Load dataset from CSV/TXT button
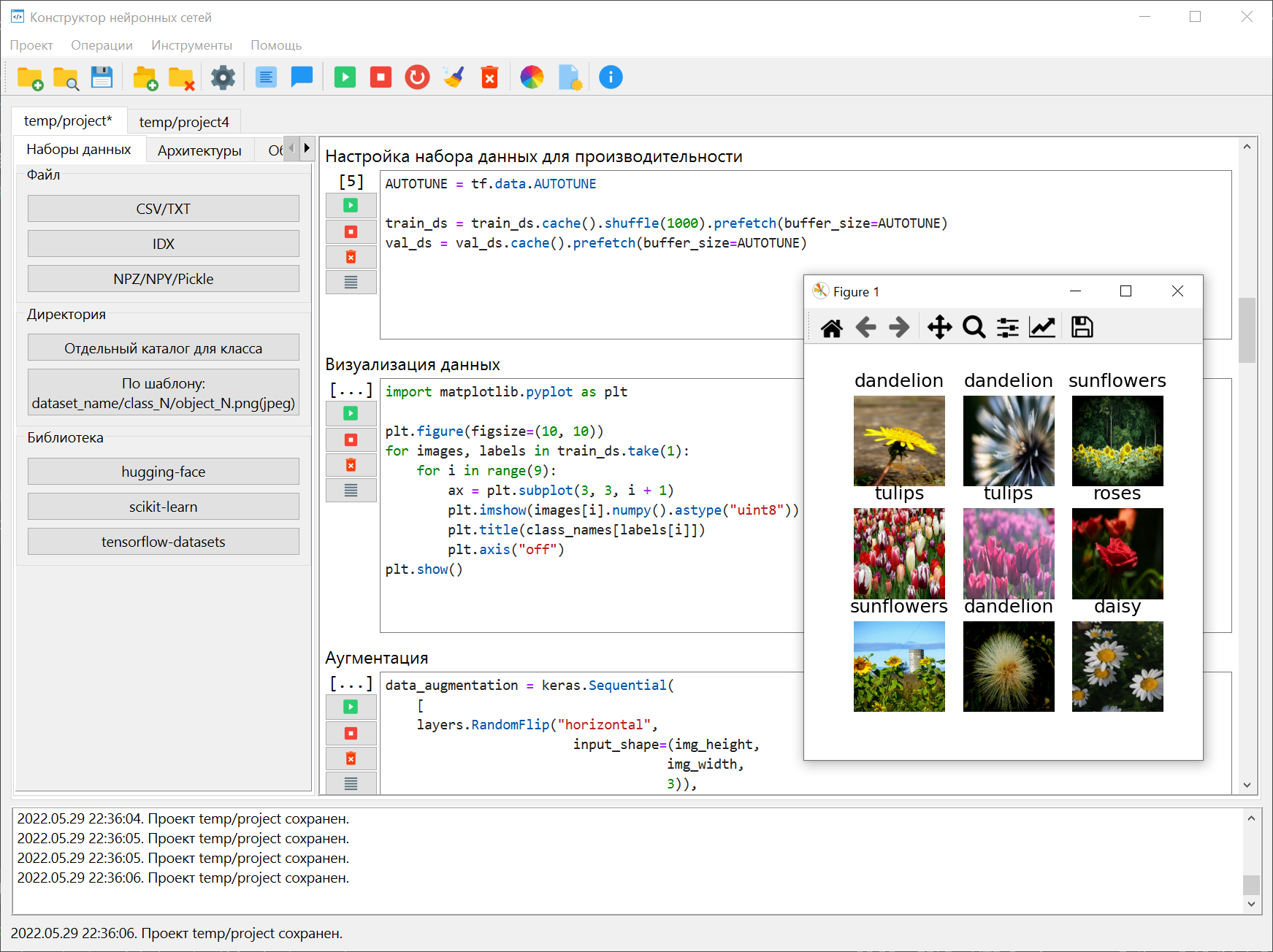This screenshot has height=952, width=1273. pyautogui.click(x=164, y=209)
